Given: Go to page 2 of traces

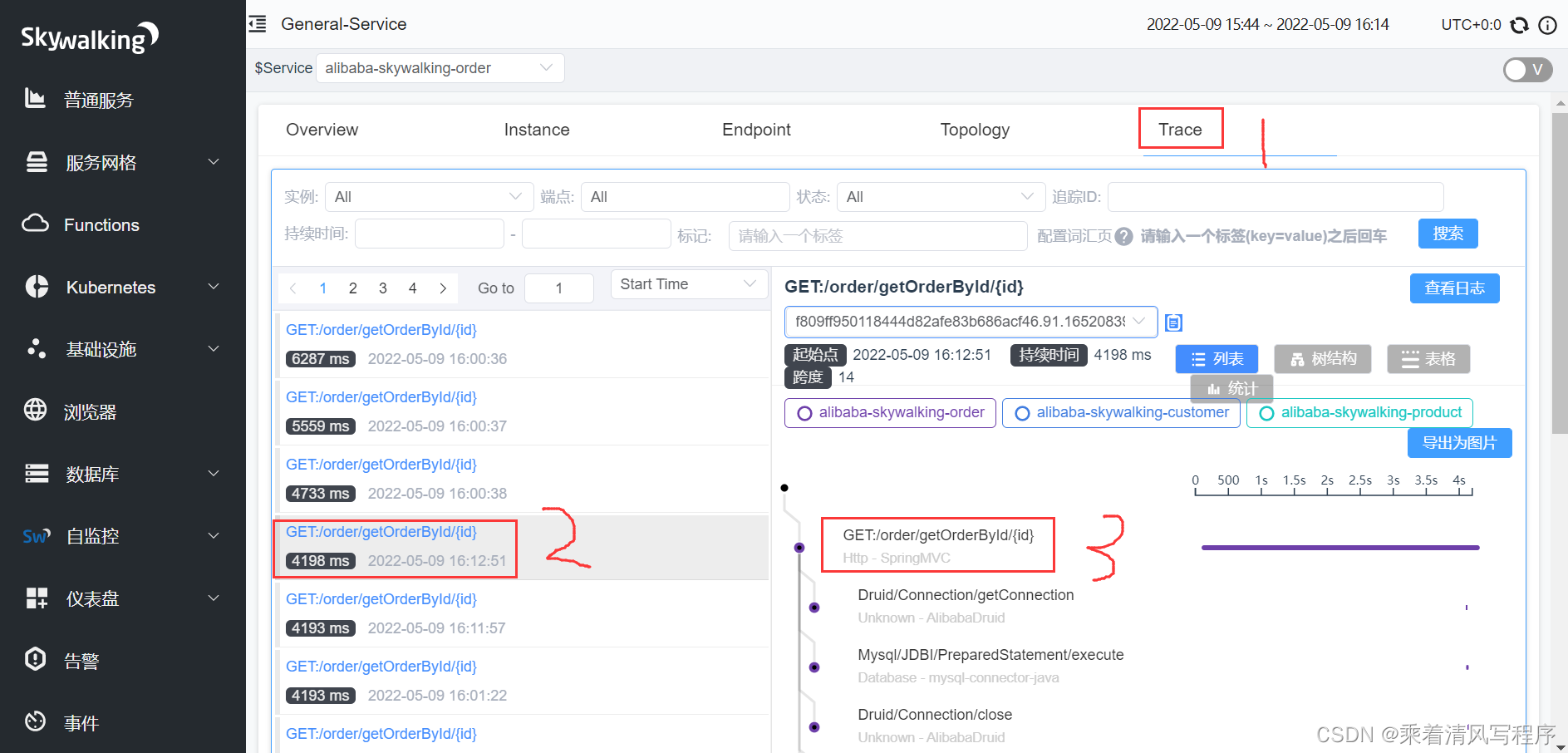Looking at the screenshot, I should (x=353, y=288).
